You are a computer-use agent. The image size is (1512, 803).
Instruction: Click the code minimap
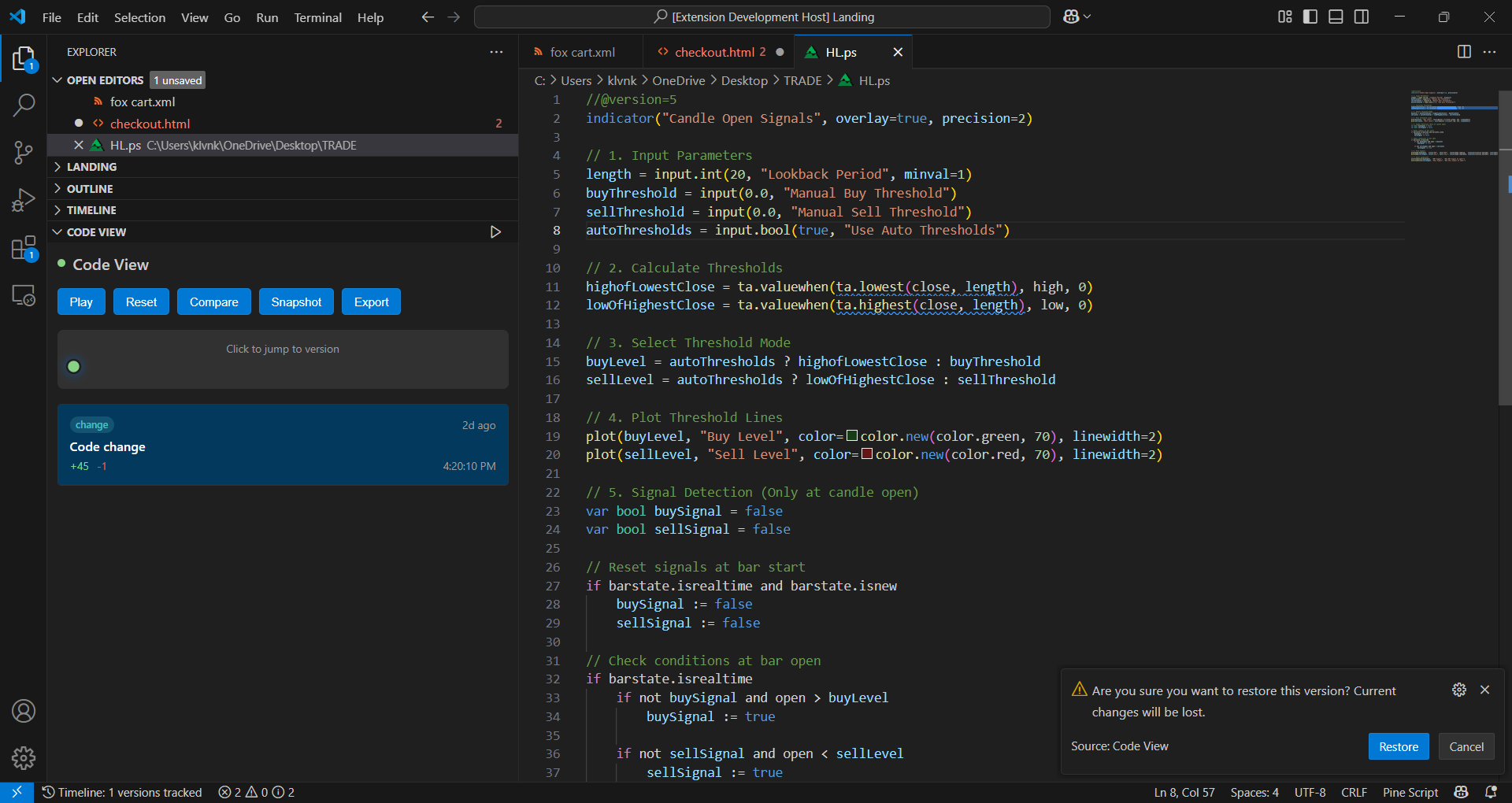tap(1454, 126)
